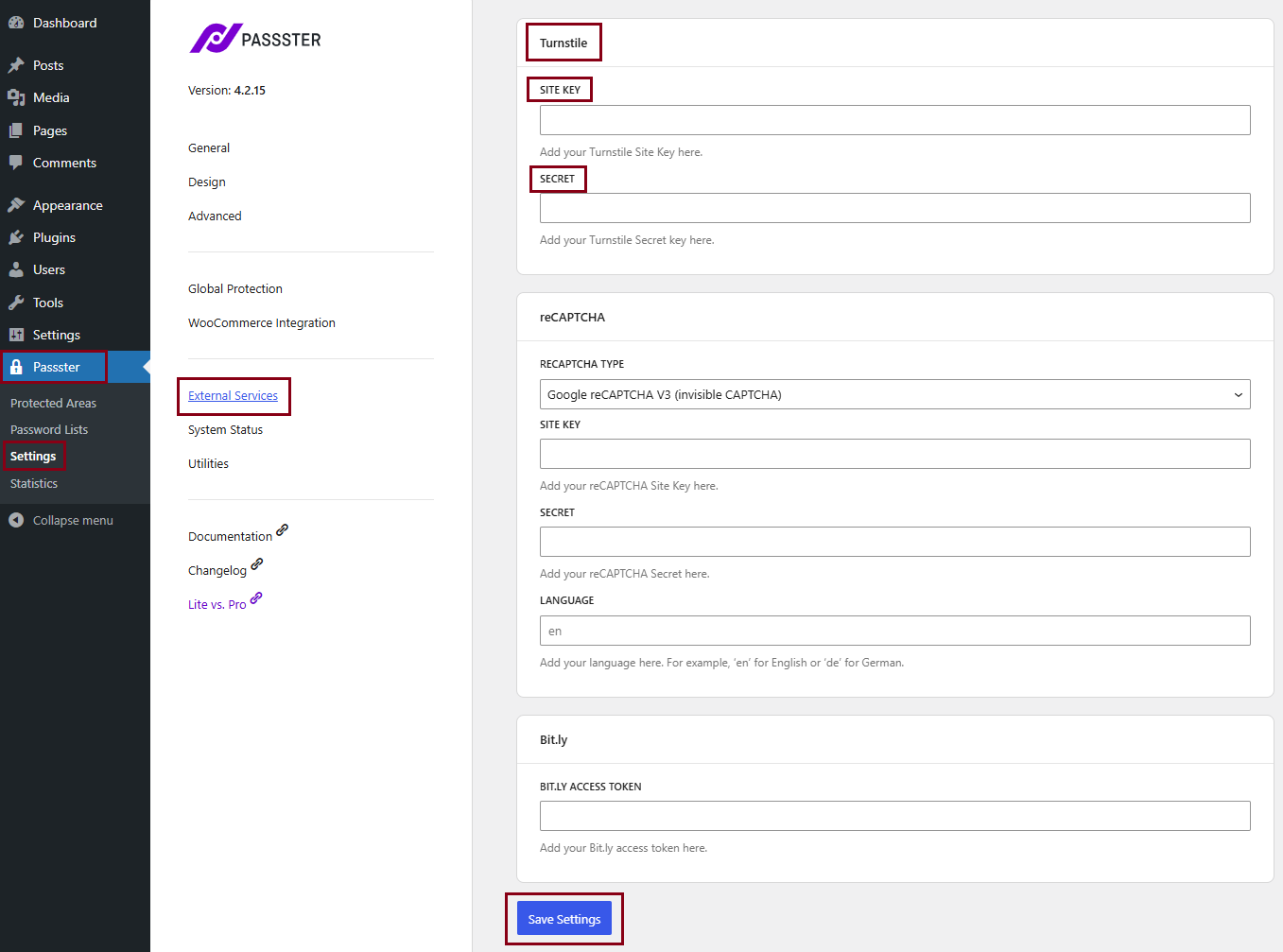
Task: Open Statistics in the Passster submenu
Action: (x=34, y=483)
